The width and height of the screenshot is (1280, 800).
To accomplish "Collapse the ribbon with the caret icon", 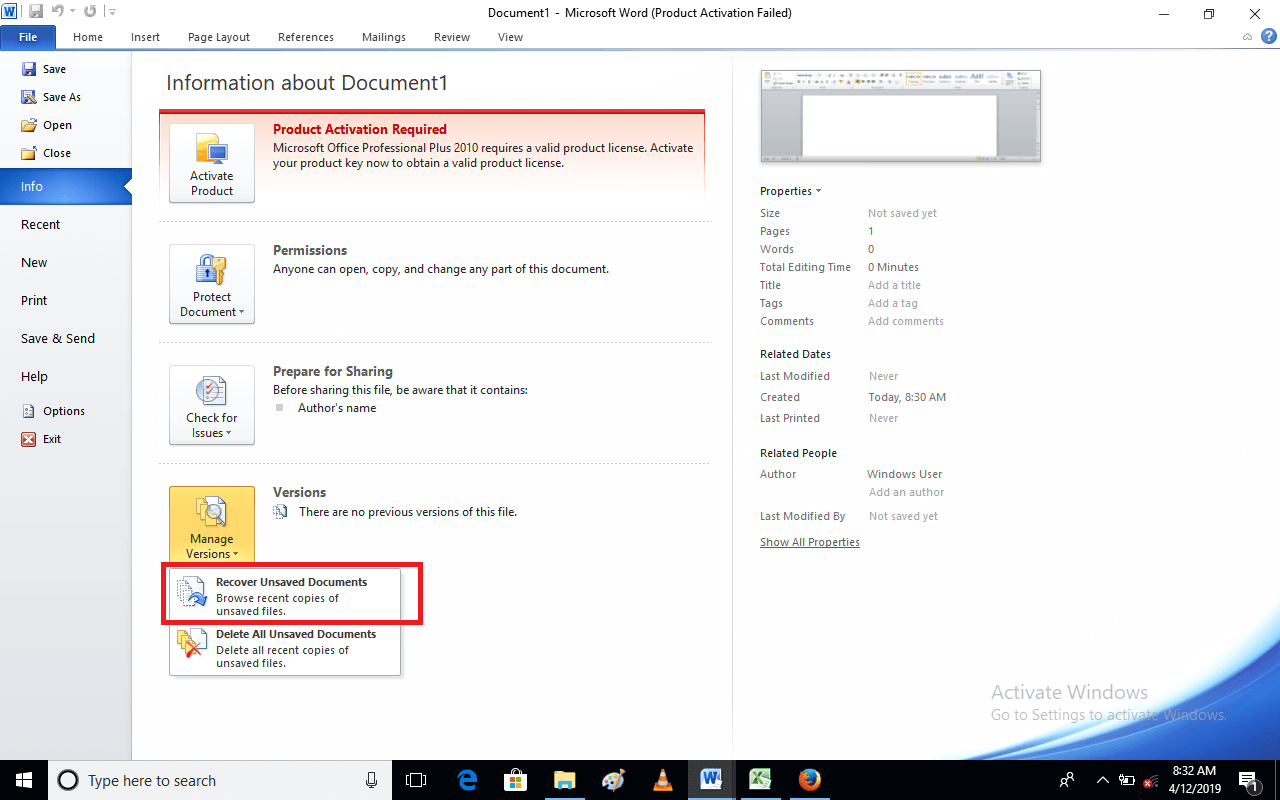I will tap(1247, 37).
